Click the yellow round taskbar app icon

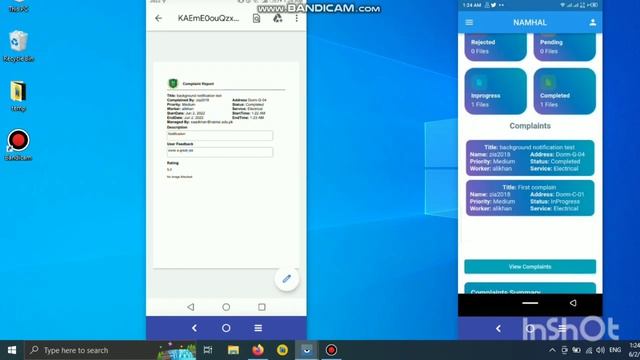pyautogui.click(x=282, y=350)
